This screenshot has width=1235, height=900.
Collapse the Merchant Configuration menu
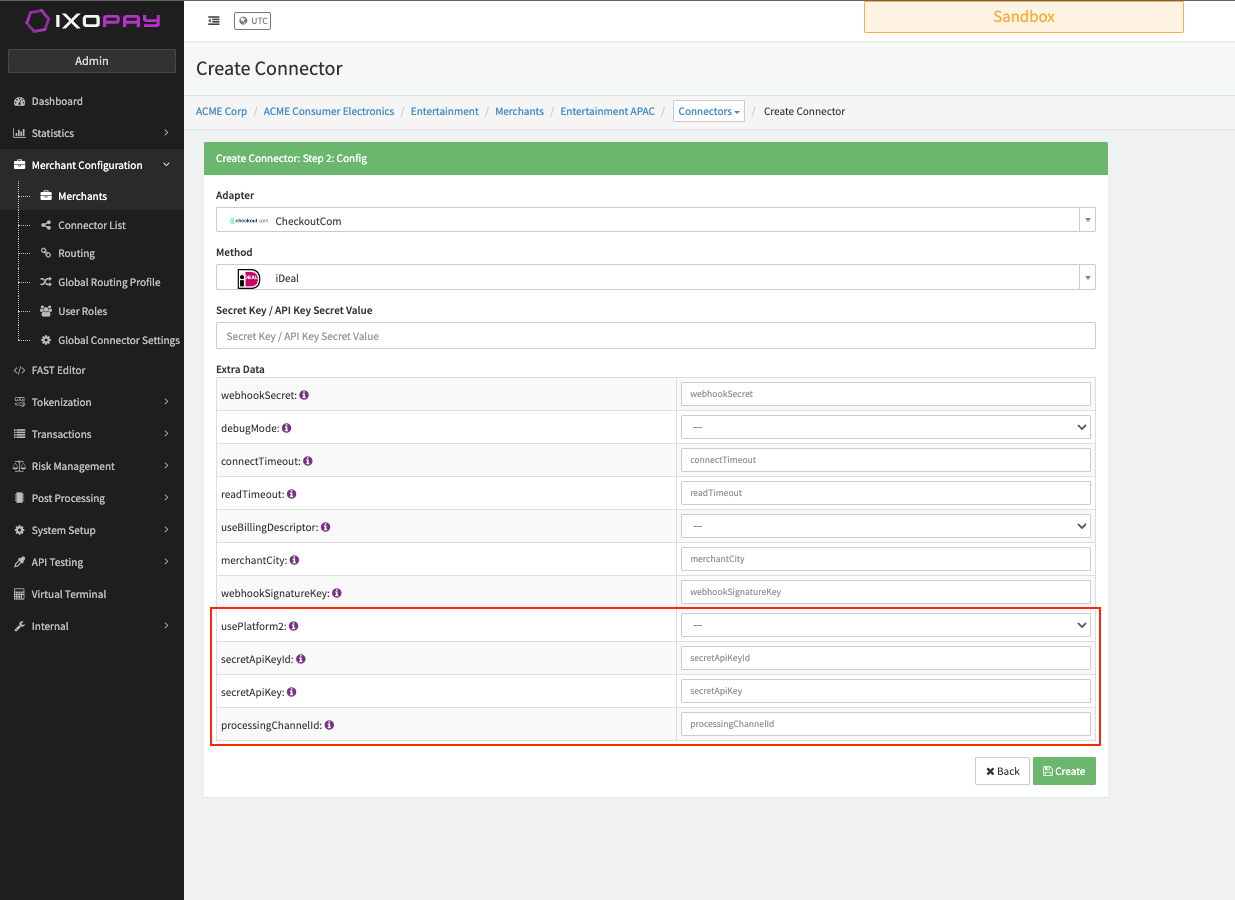tap(92, 165)
